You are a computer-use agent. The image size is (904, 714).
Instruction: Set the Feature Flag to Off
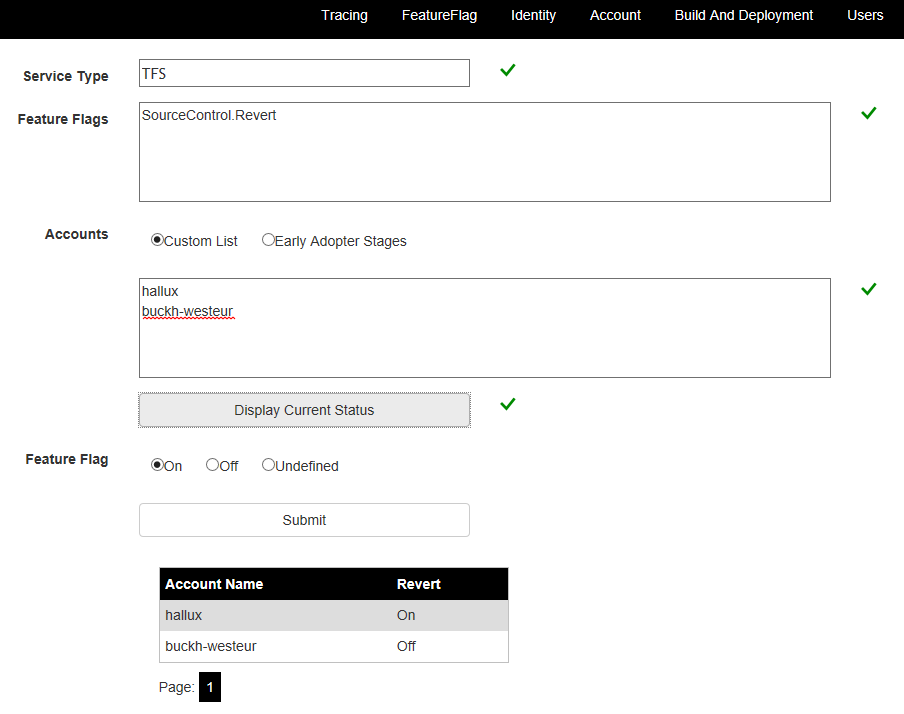211,464
